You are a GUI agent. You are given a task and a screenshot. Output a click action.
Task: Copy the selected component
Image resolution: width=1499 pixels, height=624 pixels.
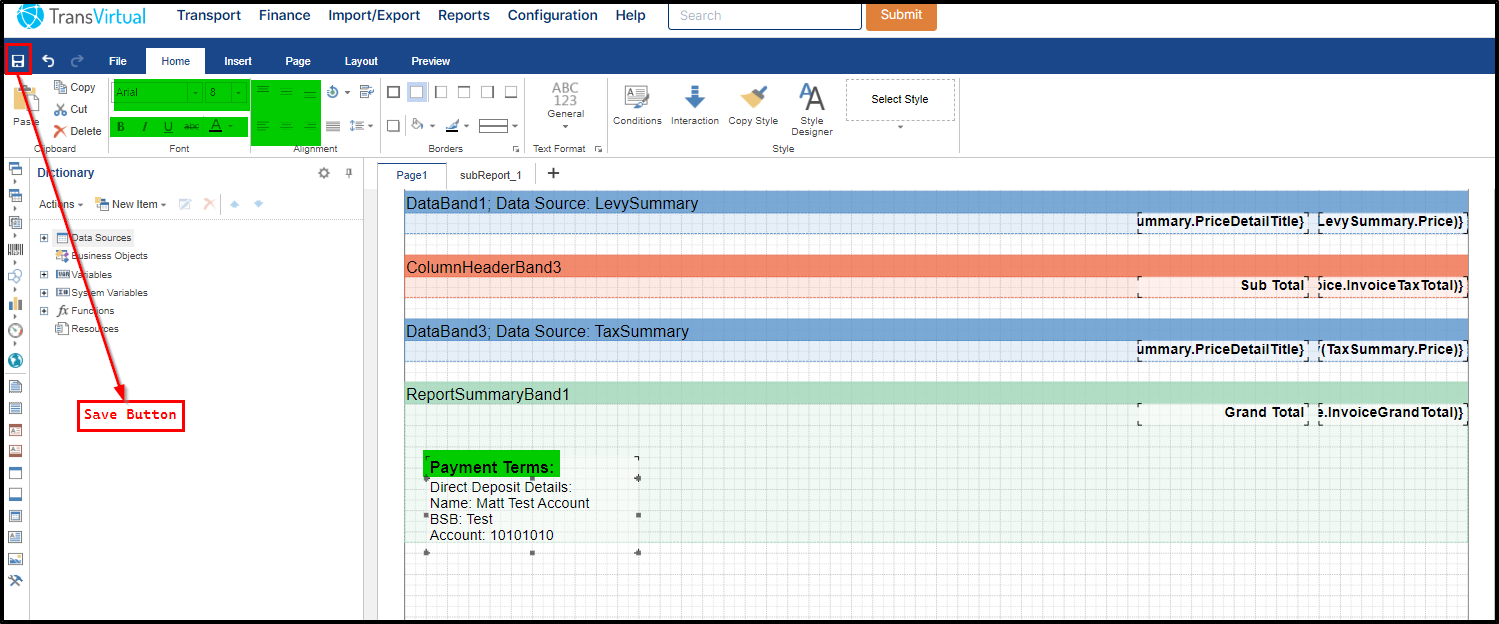point(75,87)
